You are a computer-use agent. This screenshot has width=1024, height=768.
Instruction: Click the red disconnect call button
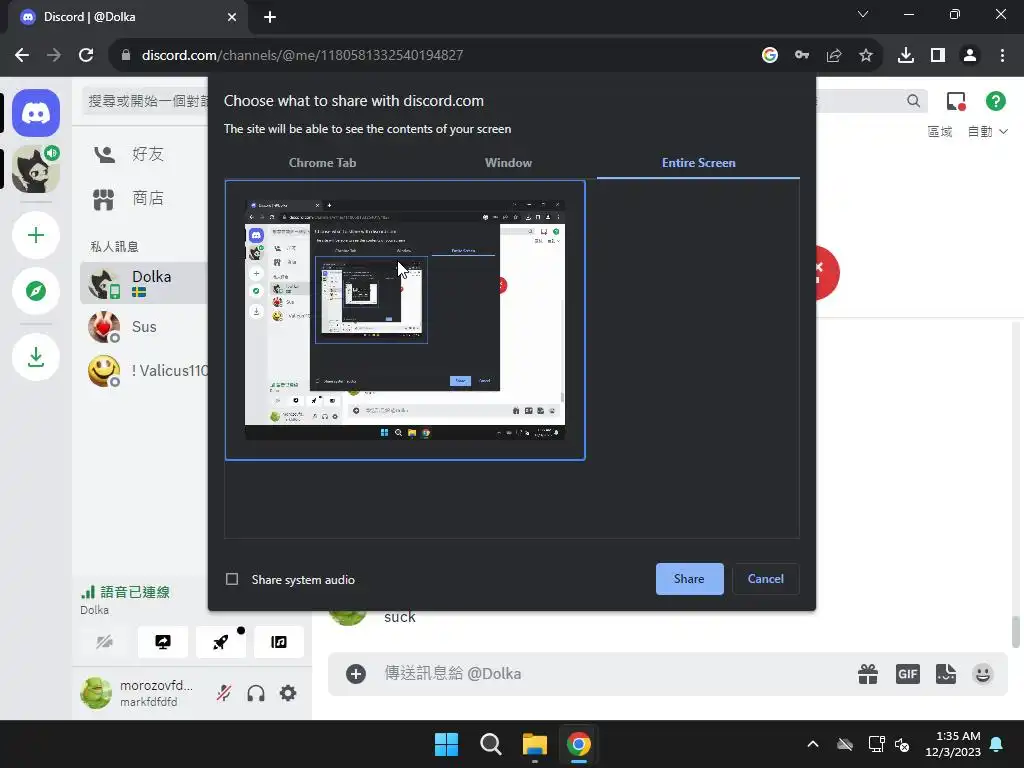(825, 273)
